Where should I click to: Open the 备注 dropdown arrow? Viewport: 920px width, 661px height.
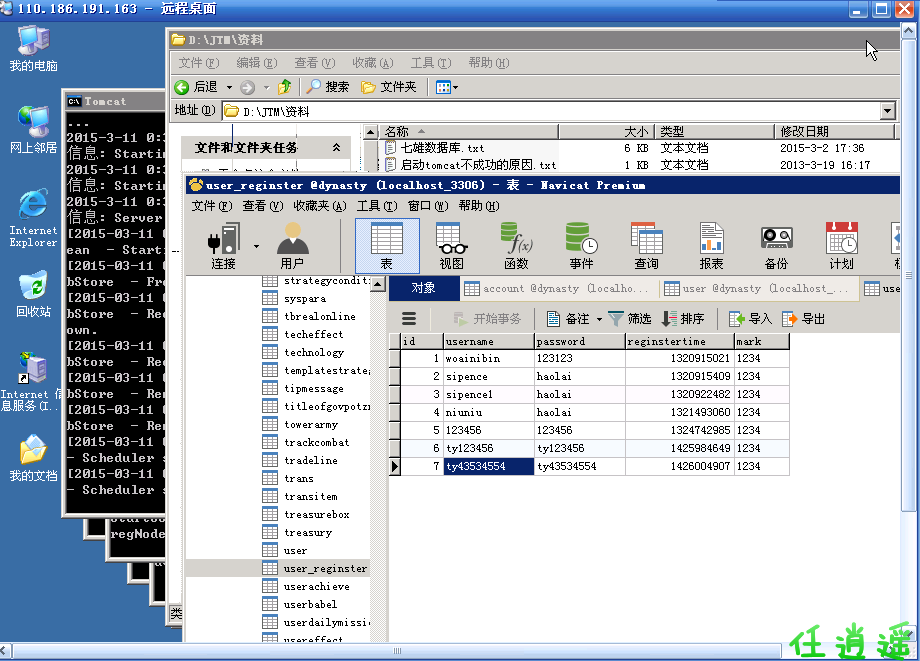pos(599,319)
